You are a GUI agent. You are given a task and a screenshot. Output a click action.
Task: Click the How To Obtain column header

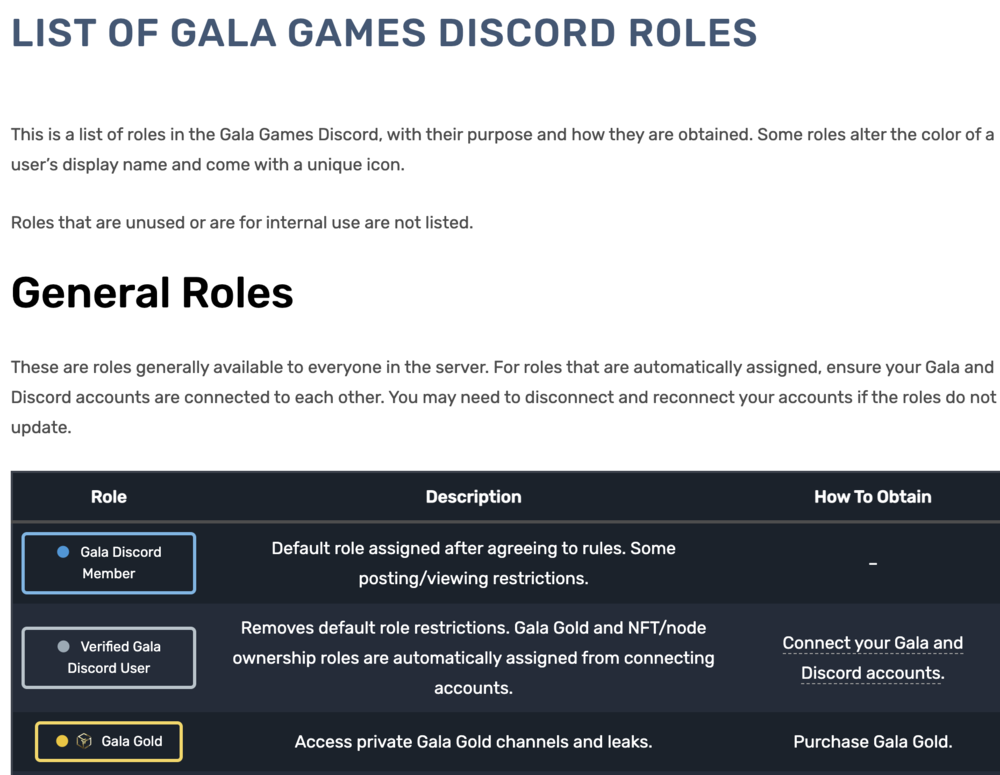click(x=872, y=497)
